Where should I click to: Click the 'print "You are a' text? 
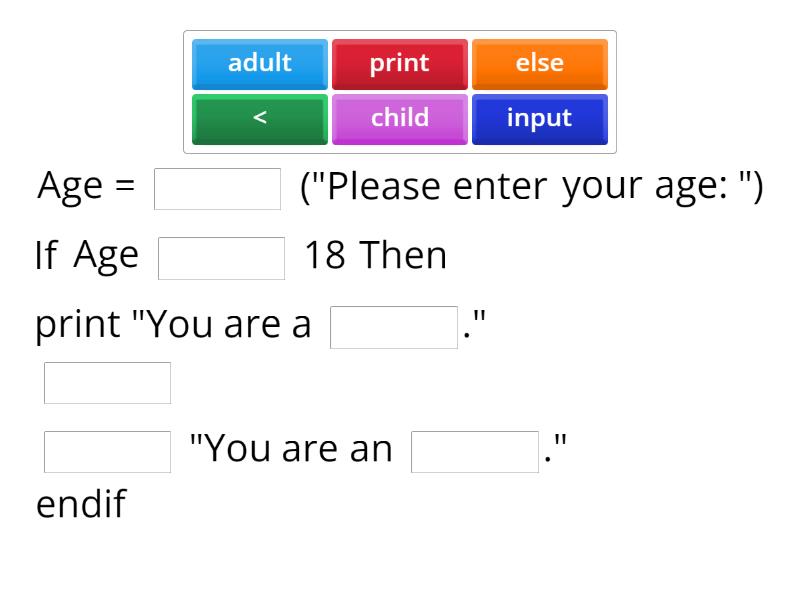pos(174,327)
